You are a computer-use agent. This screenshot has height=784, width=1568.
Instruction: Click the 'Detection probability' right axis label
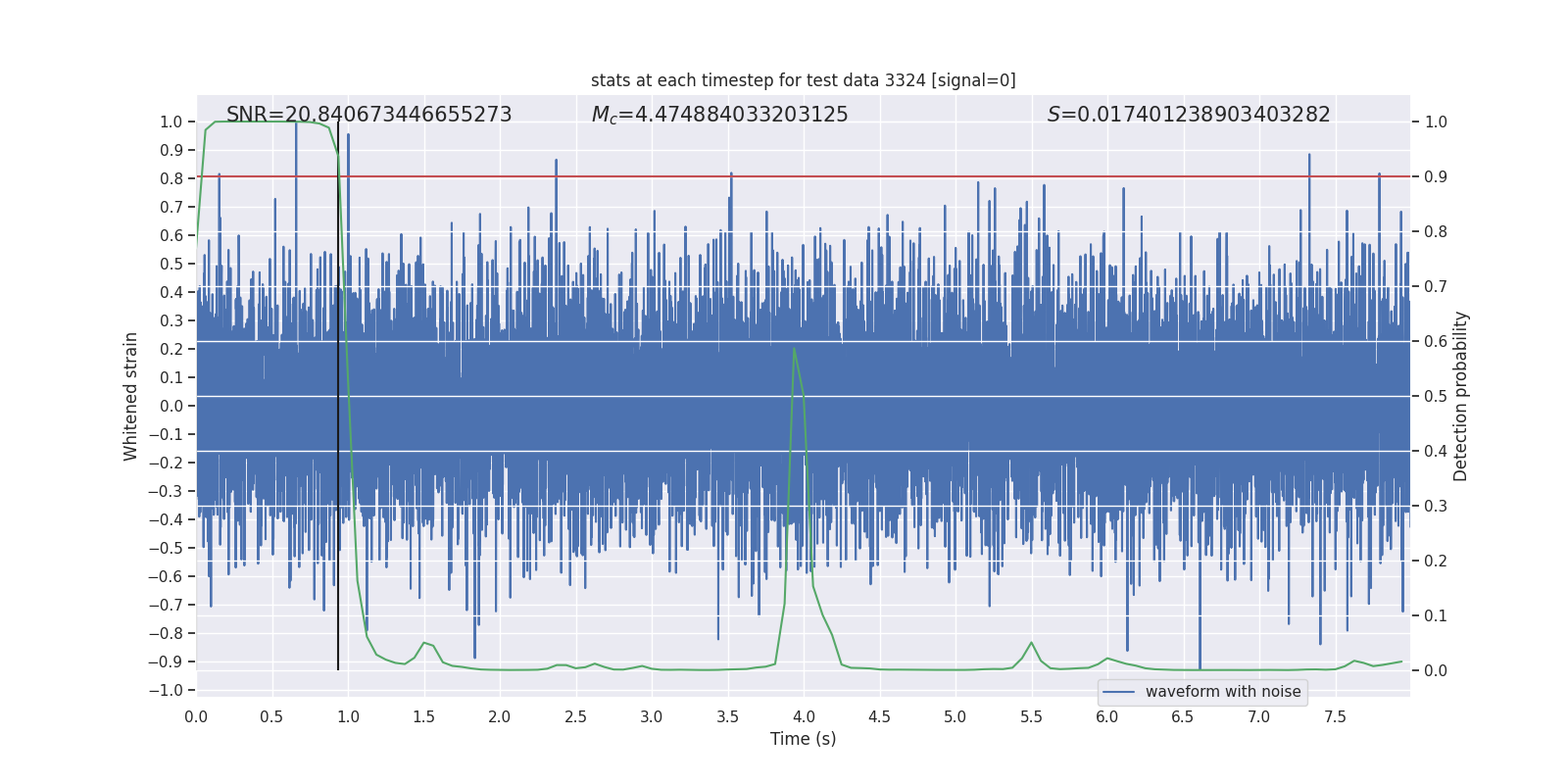pos(1461,396)
